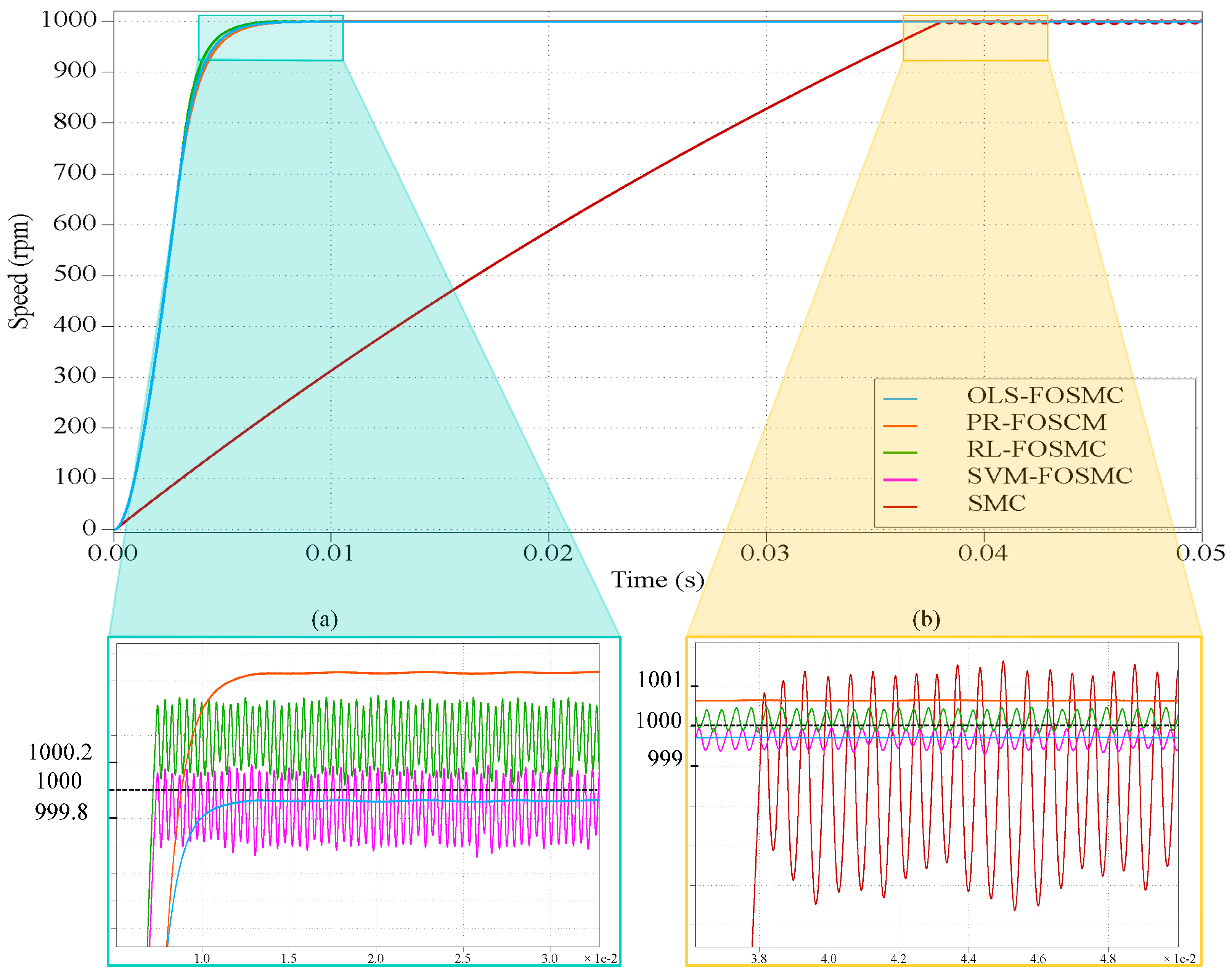Click the green RL-FOSMC legend line swatch
The width and height of the screenshot is (1232, 978).
pyautogui.click(x=900, y=453)
